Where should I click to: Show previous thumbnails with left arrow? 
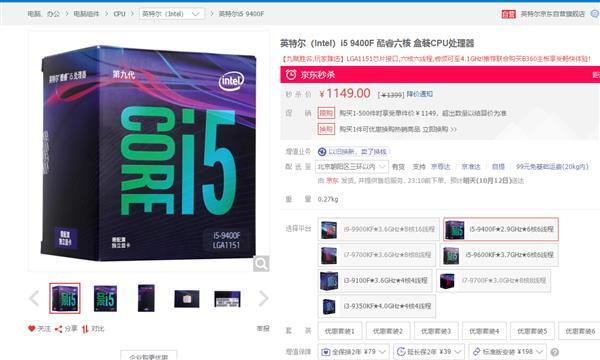(34, 298)
